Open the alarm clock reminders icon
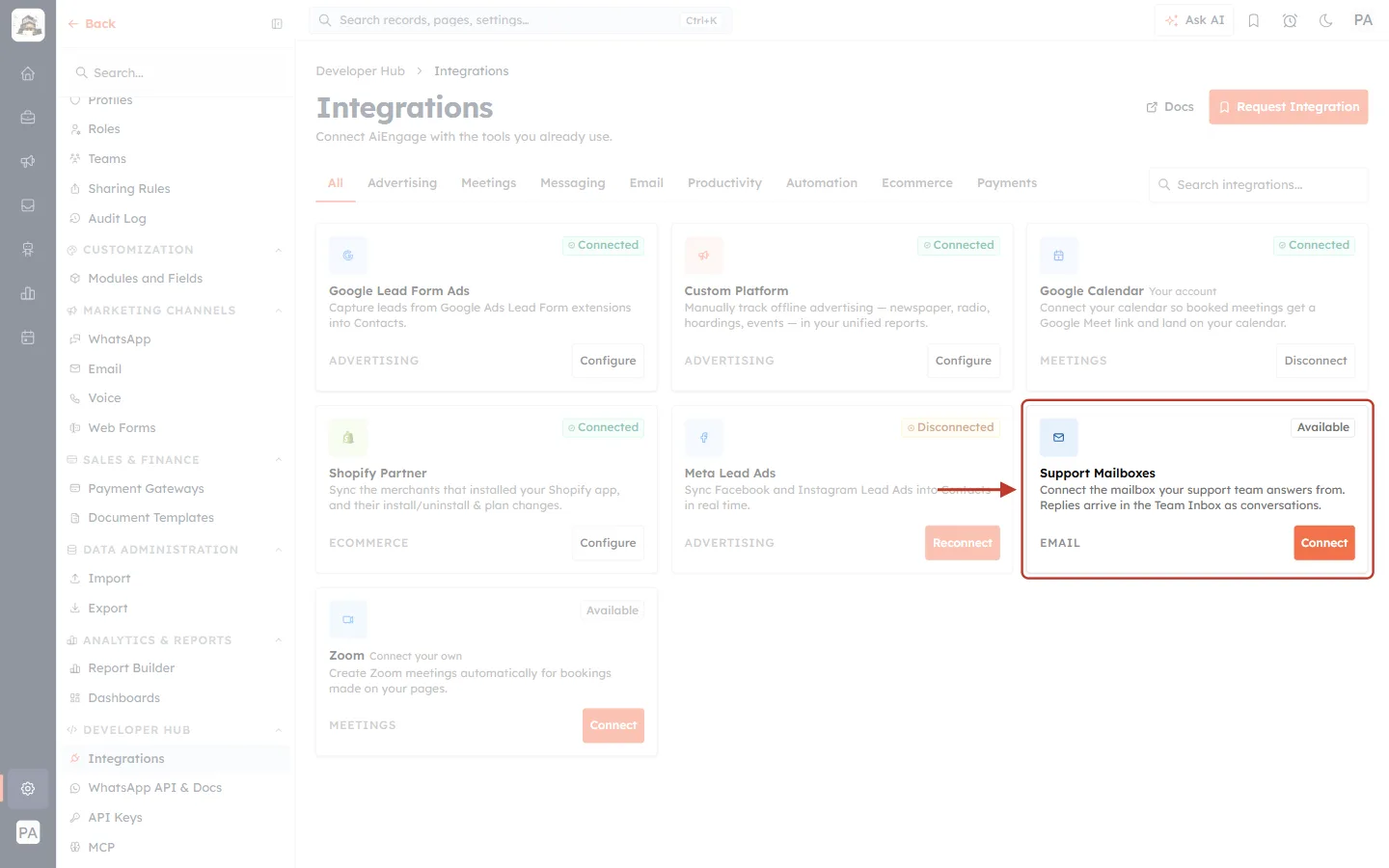Viewport: 1389px width, 868px height. [x=1290, y=20]
